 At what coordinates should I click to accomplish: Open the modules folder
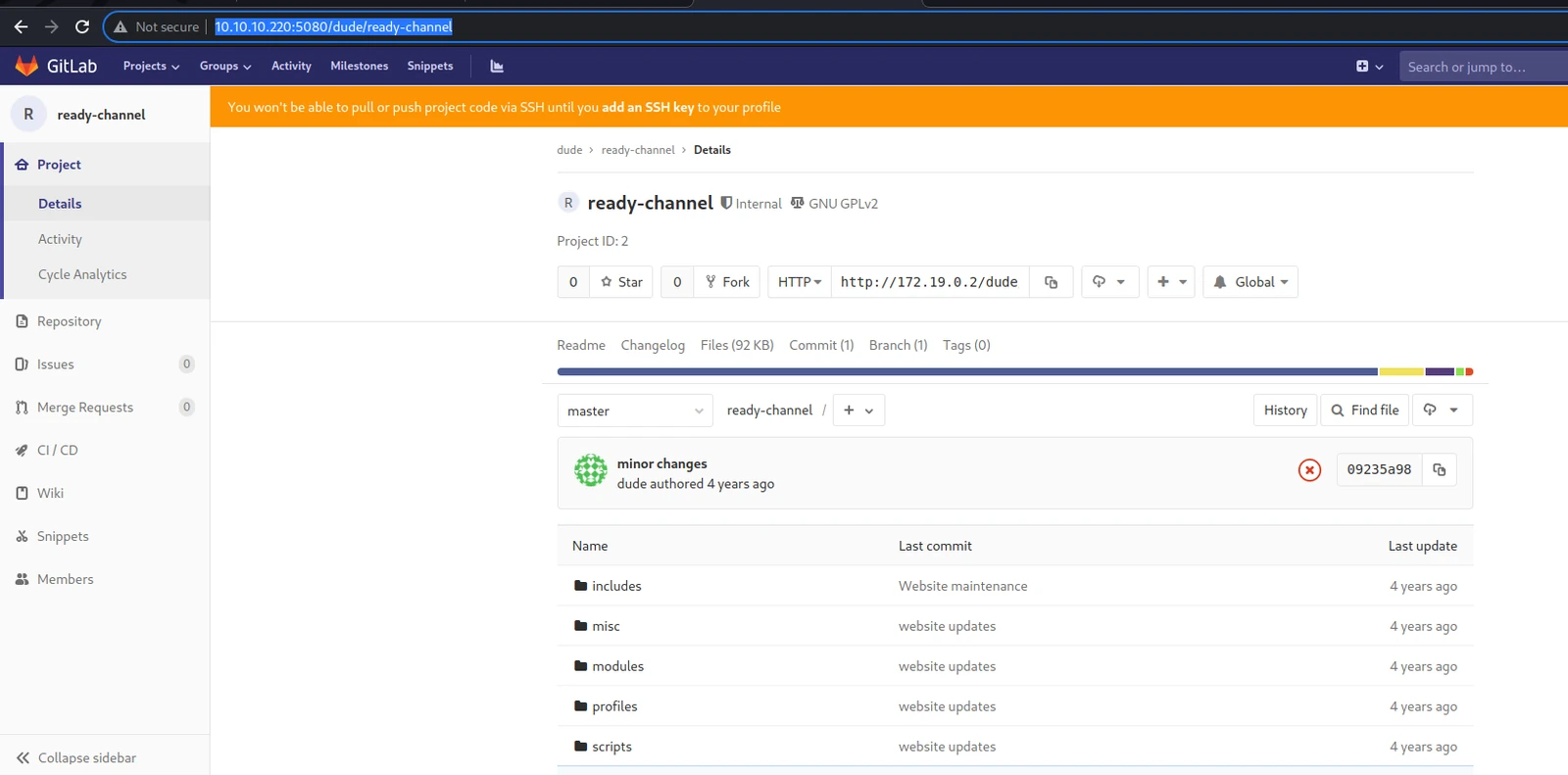[617, 666]
